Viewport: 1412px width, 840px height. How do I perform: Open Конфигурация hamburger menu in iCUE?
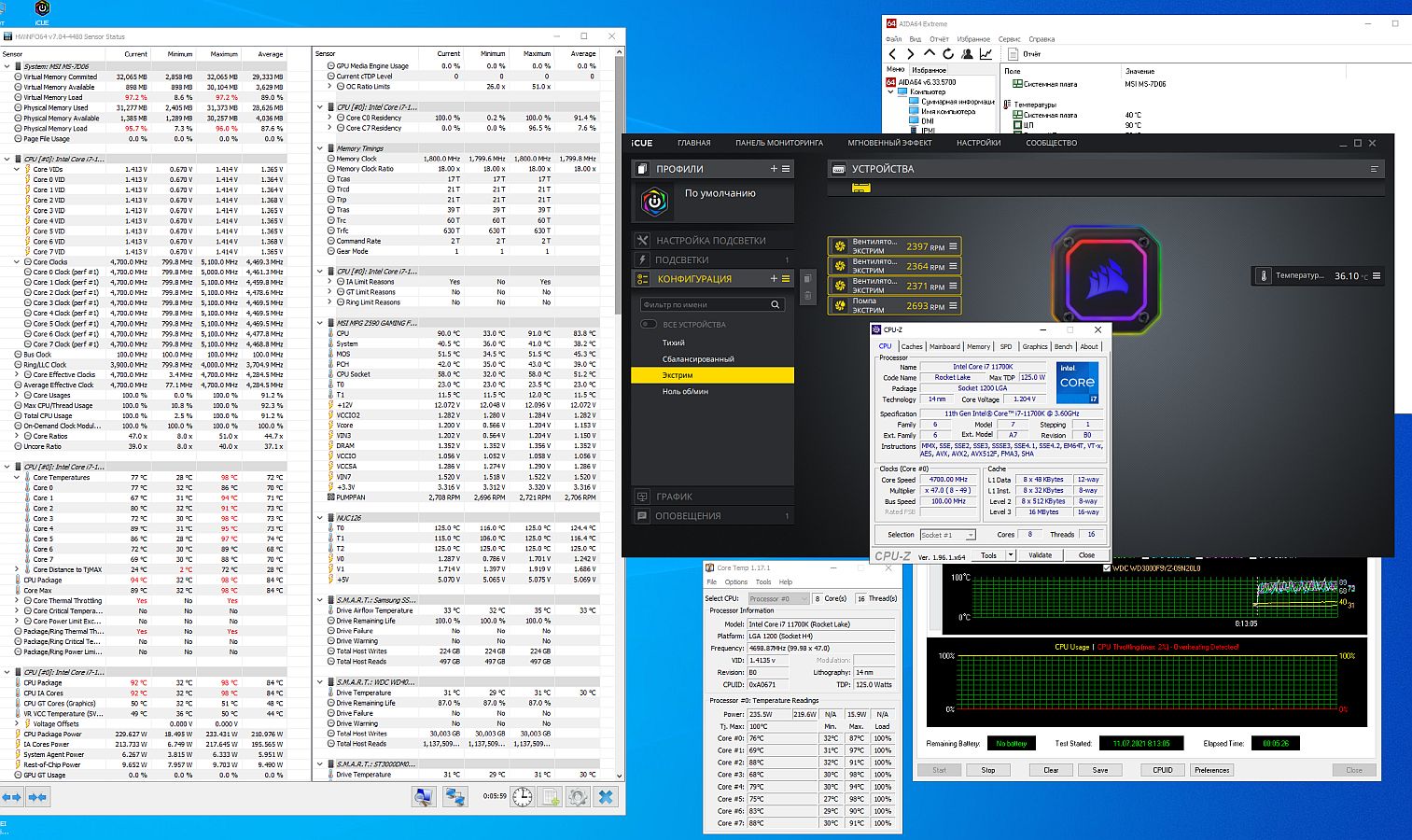pyautogui.click(x=786, y=278)
